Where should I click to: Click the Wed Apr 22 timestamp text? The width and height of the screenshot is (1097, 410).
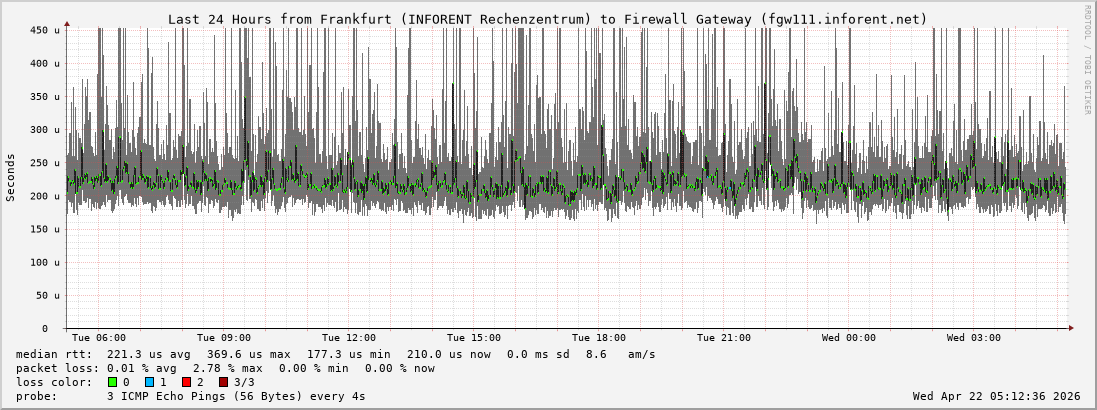tap(996, 396)
